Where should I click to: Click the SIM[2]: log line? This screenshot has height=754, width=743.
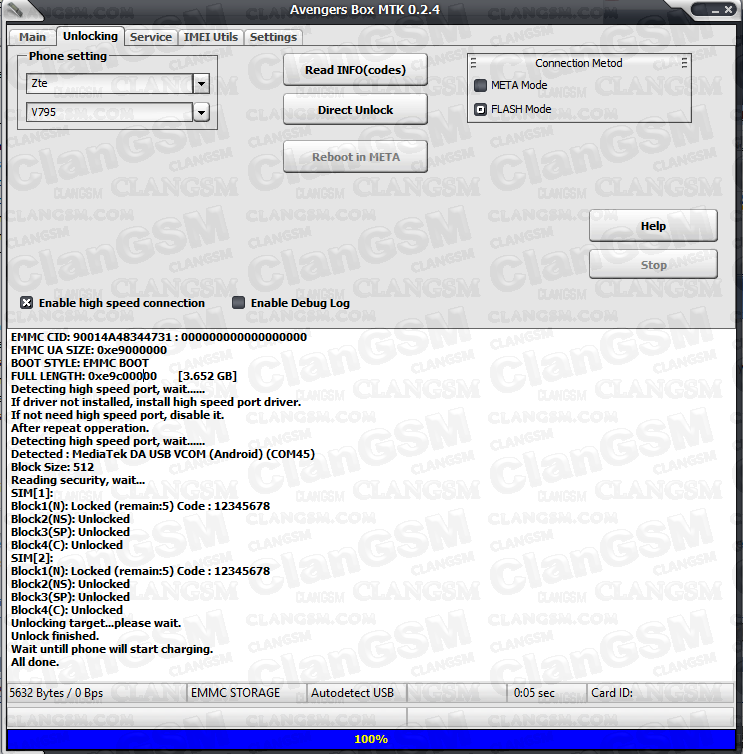[32, 558]
